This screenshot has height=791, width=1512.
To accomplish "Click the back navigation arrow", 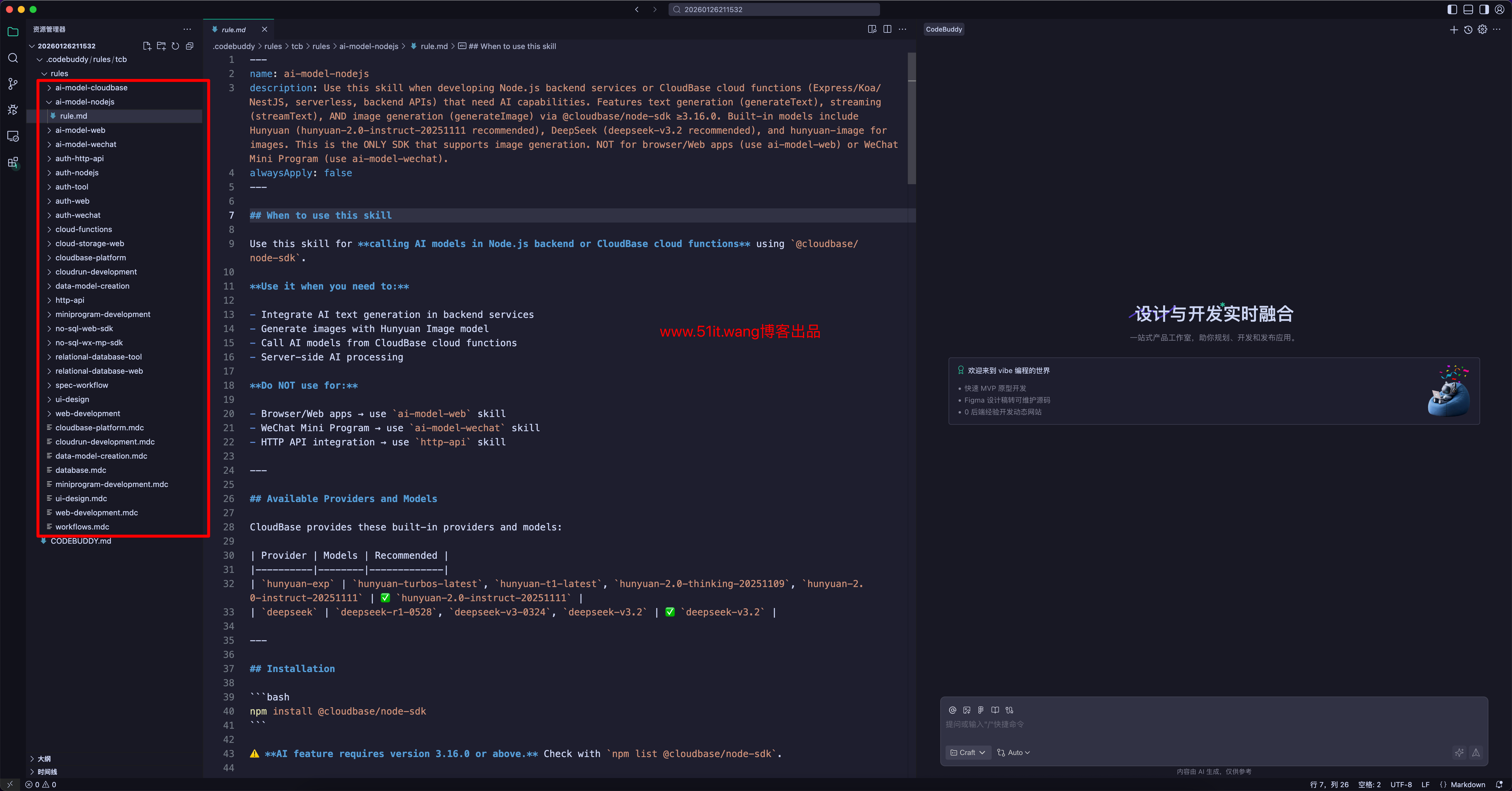I will point(636,9).
